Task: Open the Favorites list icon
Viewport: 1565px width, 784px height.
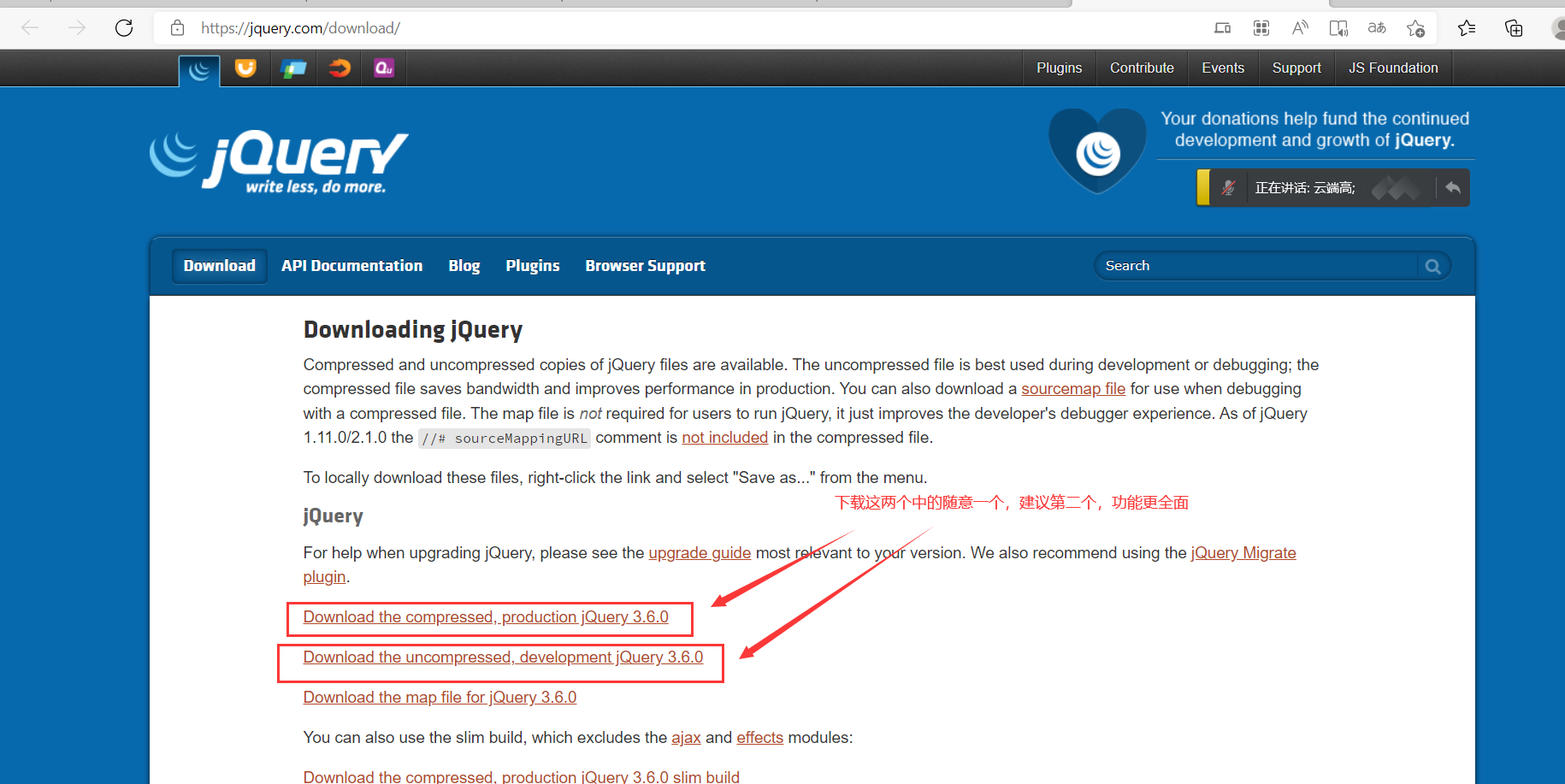Action: click(1467, 28)
